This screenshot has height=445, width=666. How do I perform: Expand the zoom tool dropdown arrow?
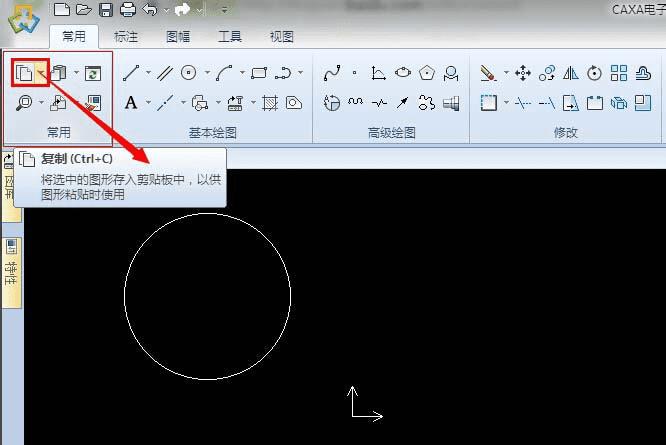41,103
